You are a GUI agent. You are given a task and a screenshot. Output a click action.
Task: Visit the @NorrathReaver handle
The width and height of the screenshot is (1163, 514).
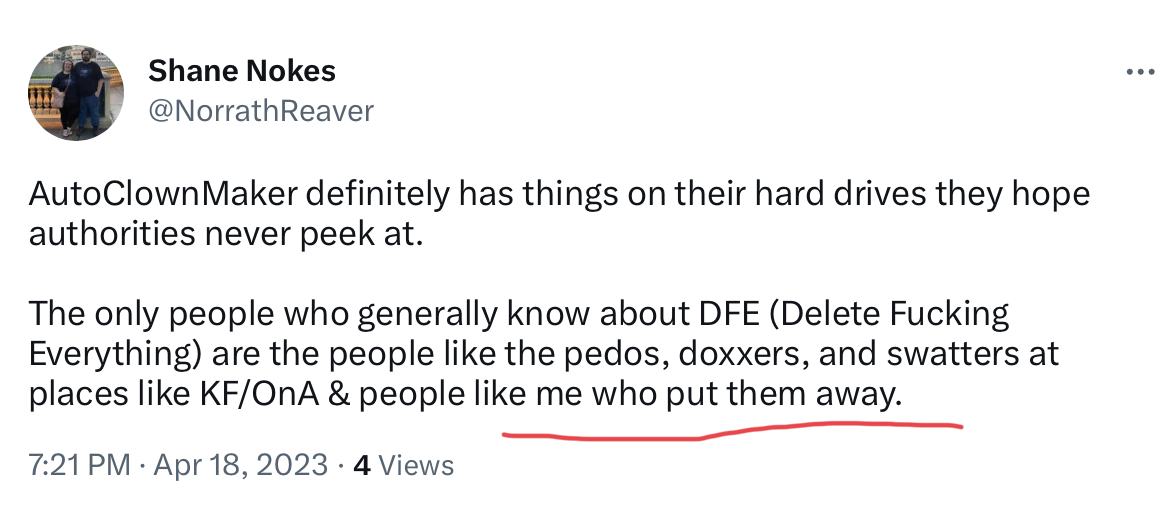260,110
